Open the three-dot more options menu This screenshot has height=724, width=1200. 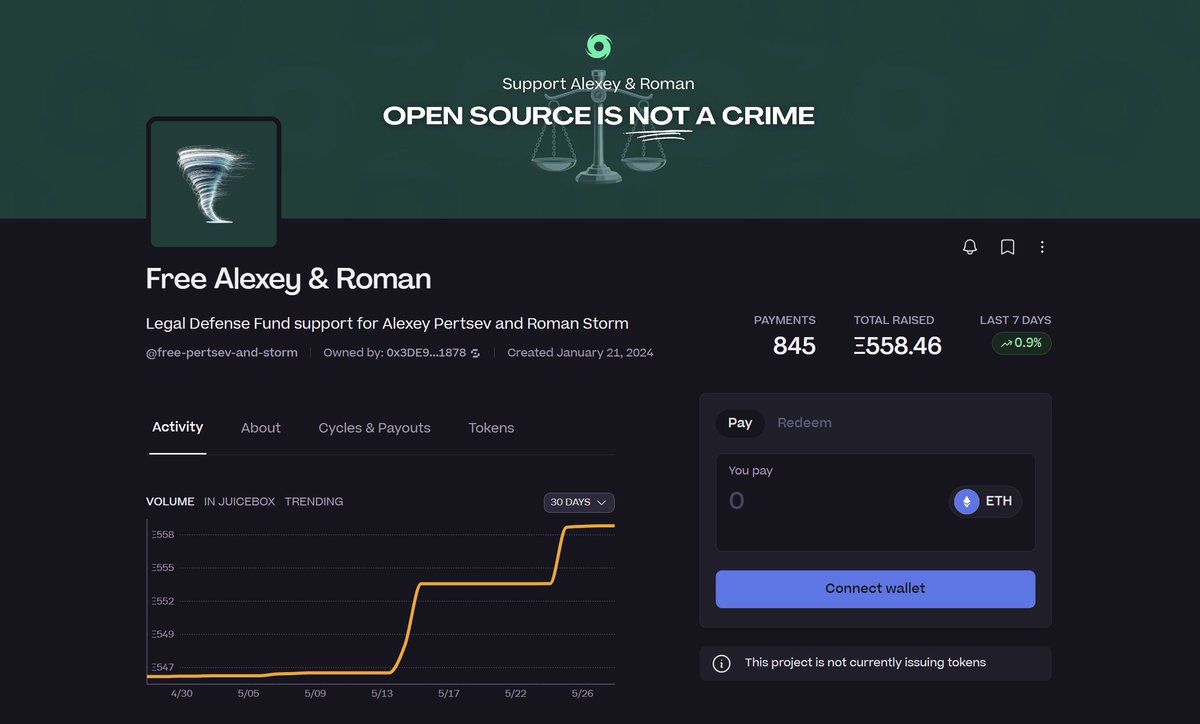point(1042,247)
